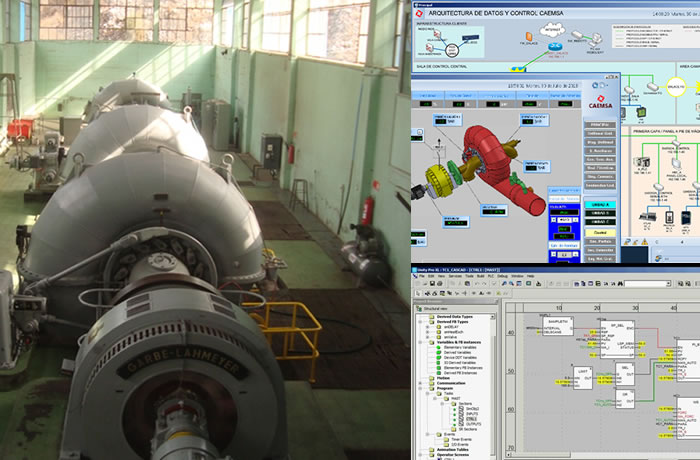
Task: Click the Paste icon in Unity Pro toolbar
Action: point(467,284)
